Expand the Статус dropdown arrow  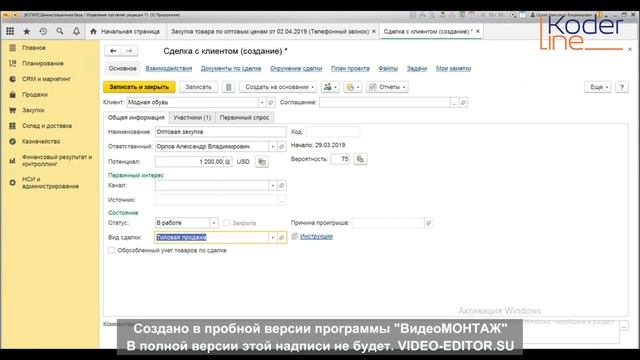[x=213, y=223]
